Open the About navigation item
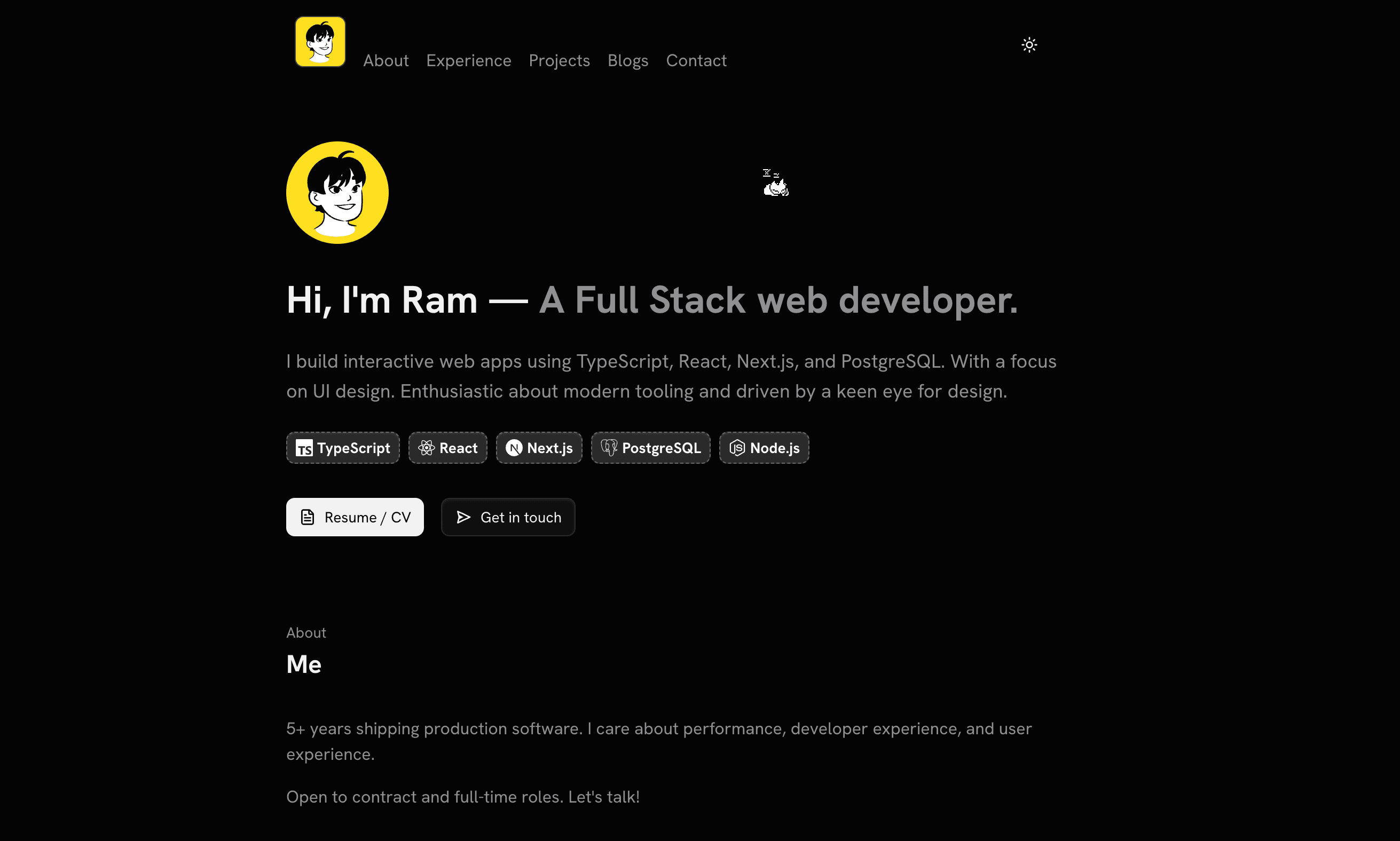Viewport: 1400px width, 841px height. (386, 61)
